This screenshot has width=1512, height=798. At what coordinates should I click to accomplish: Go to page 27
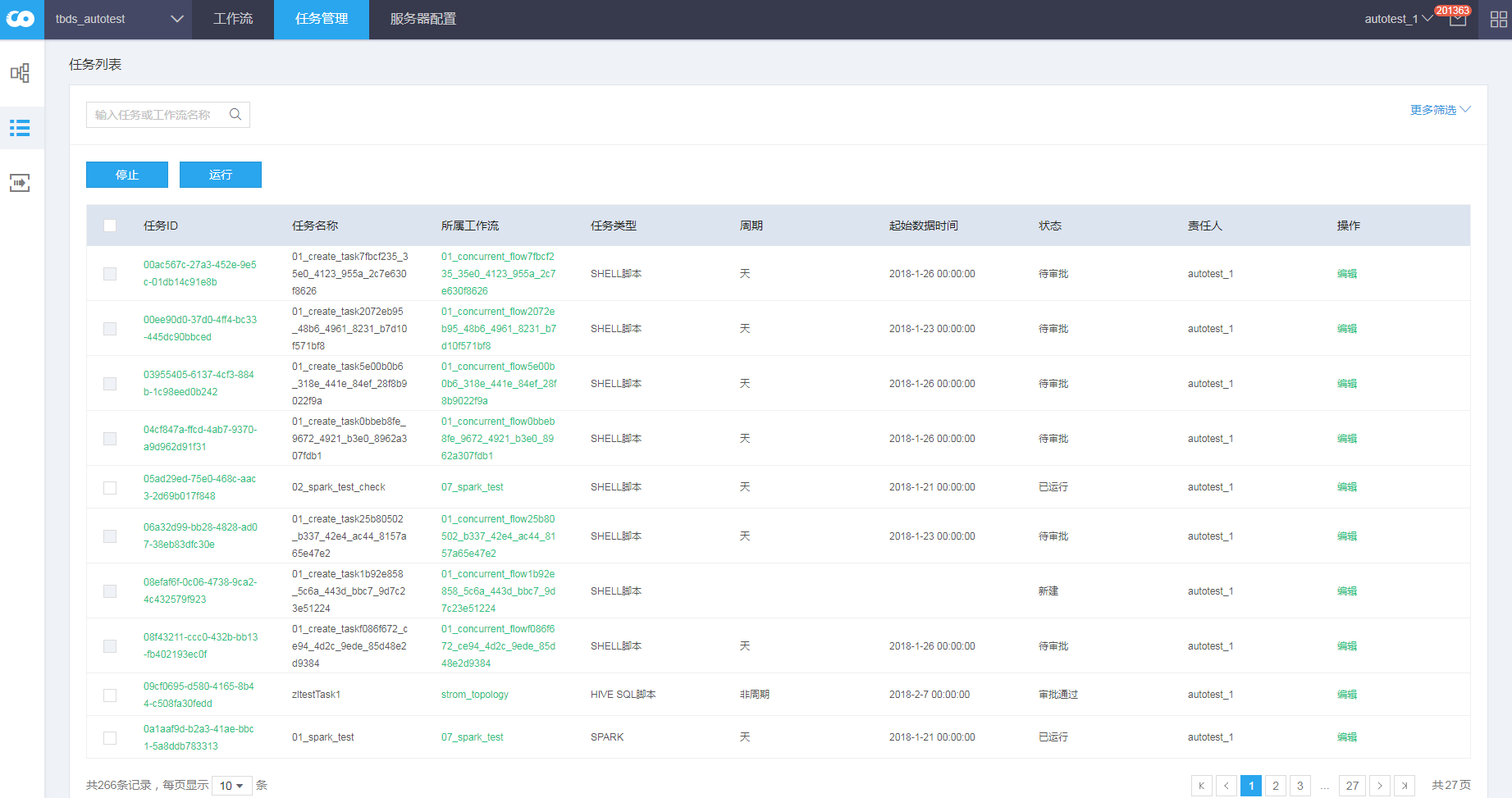tap(1353, 786)
